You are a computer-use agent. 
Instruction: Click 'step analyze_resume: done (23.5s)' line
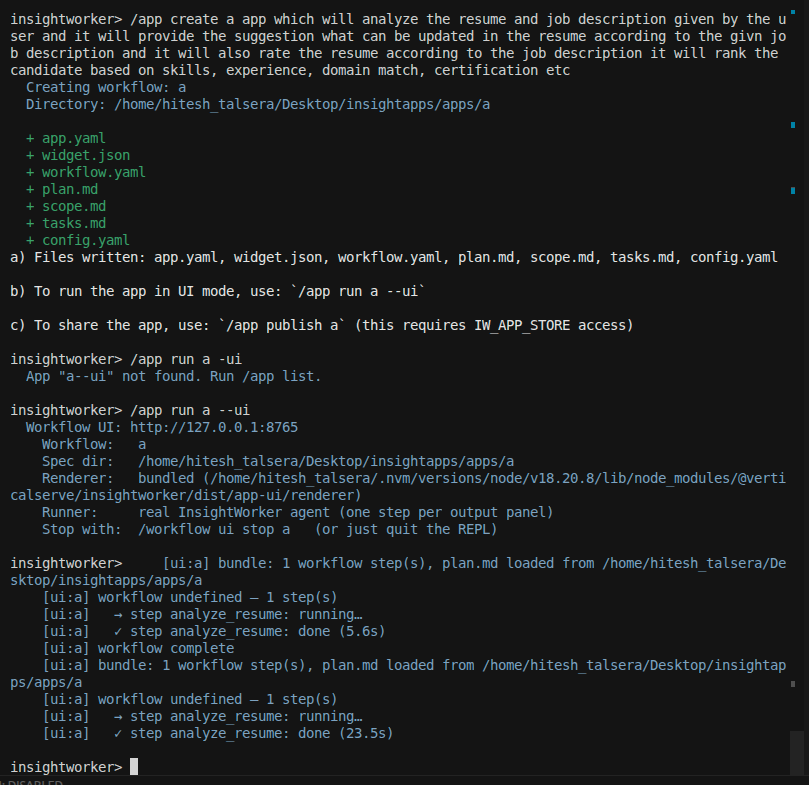point(218,733)
